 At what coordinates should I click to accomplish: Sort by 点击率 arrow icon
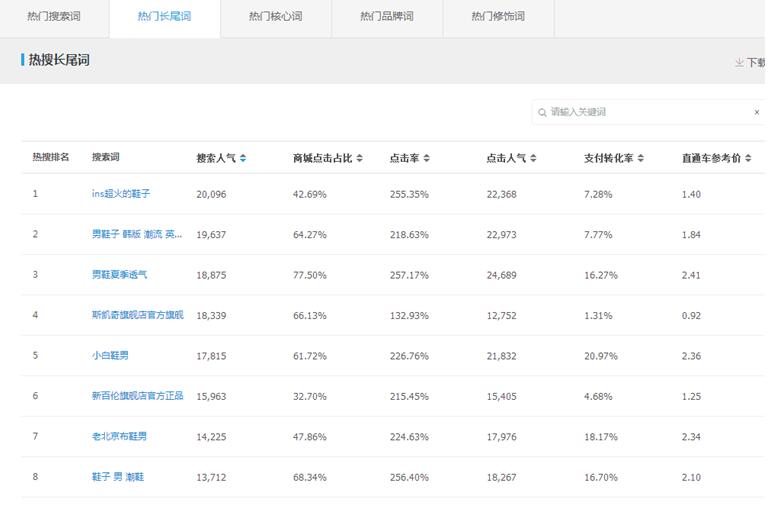(427, 158)
